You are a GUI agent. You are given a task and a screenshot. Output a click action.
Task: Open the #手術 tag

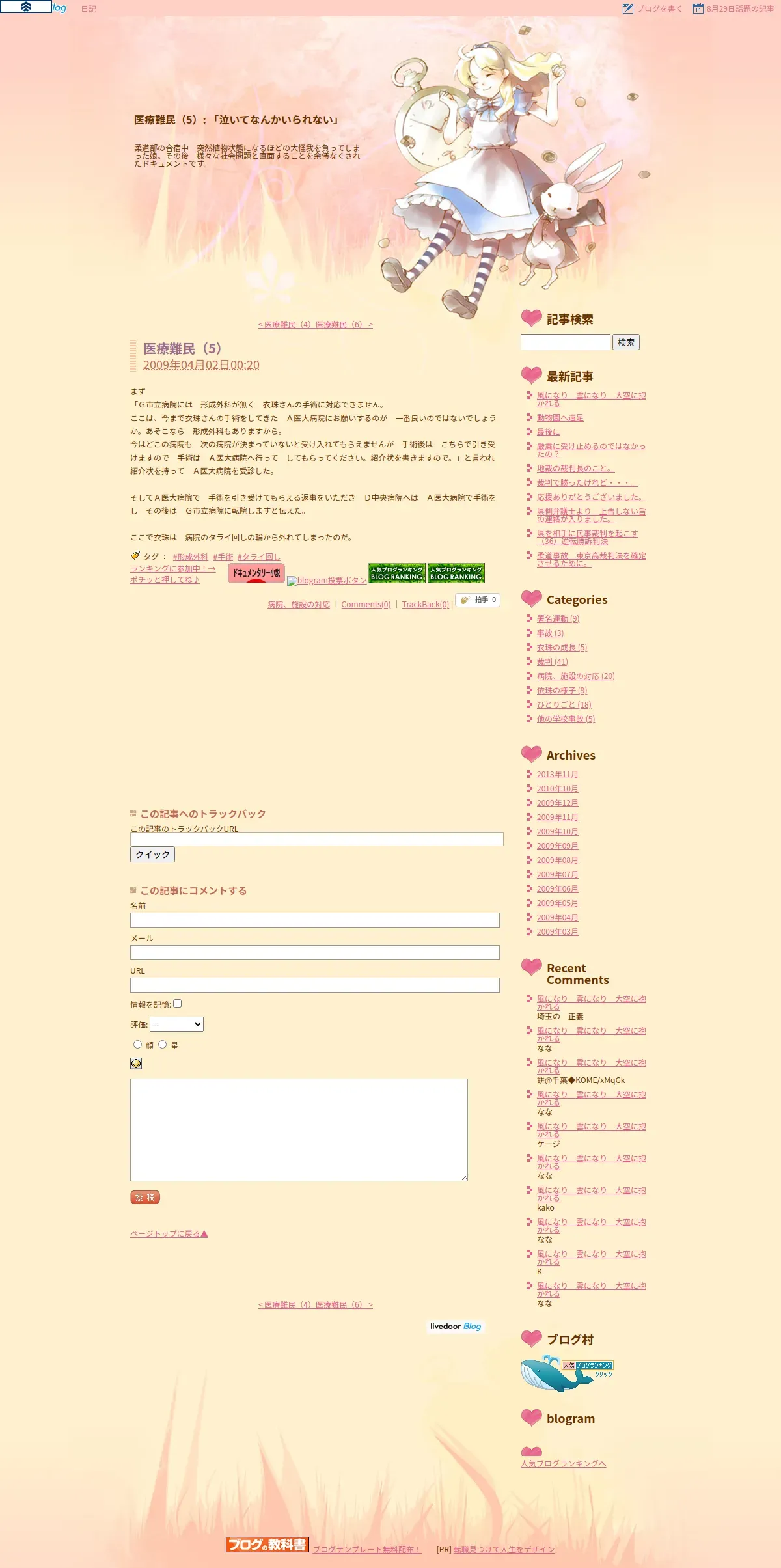(x=223, y=557)
